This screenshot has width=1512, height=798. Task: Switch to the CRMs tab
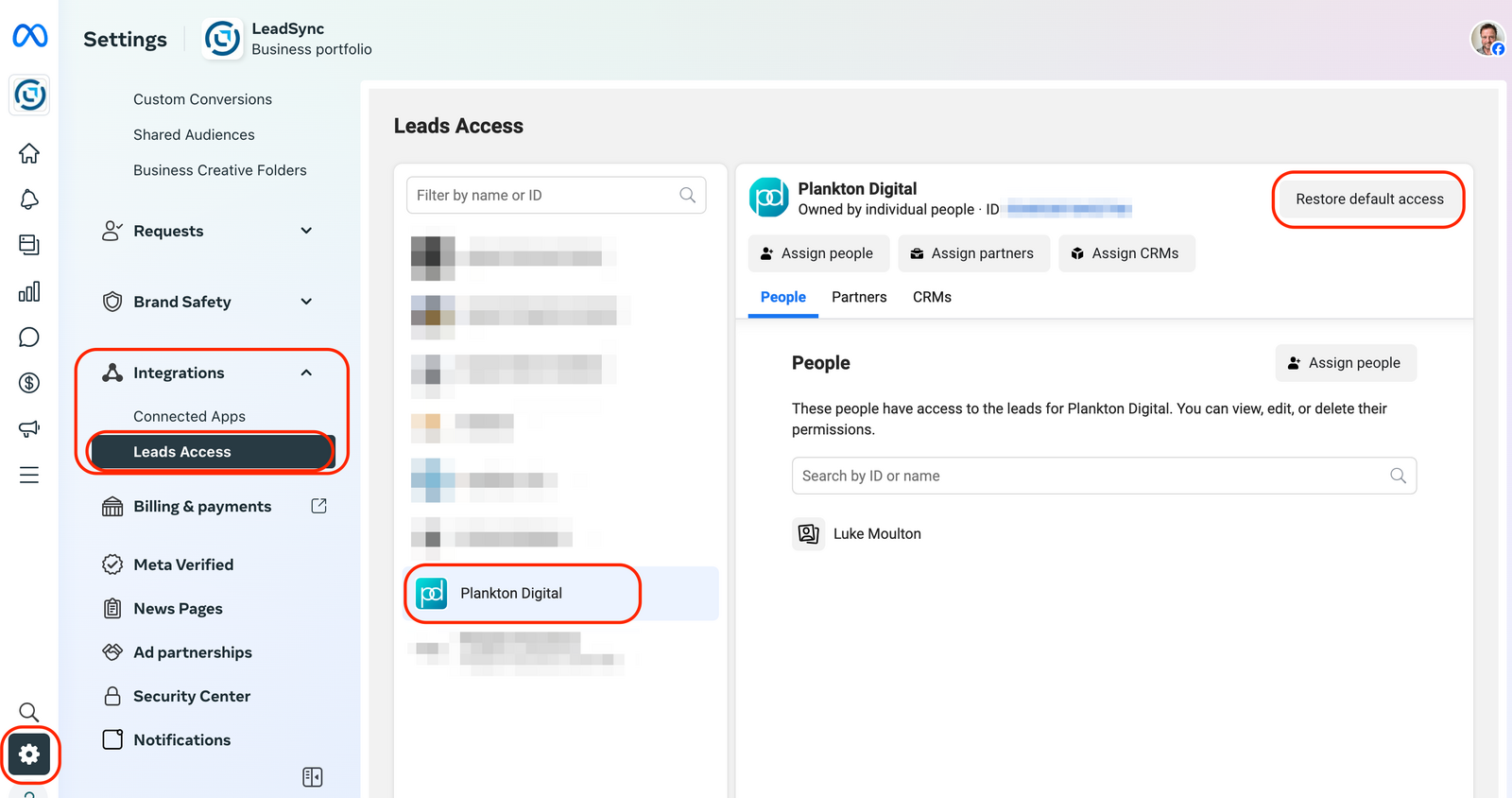pyautogui.click(x=932, y=297)
